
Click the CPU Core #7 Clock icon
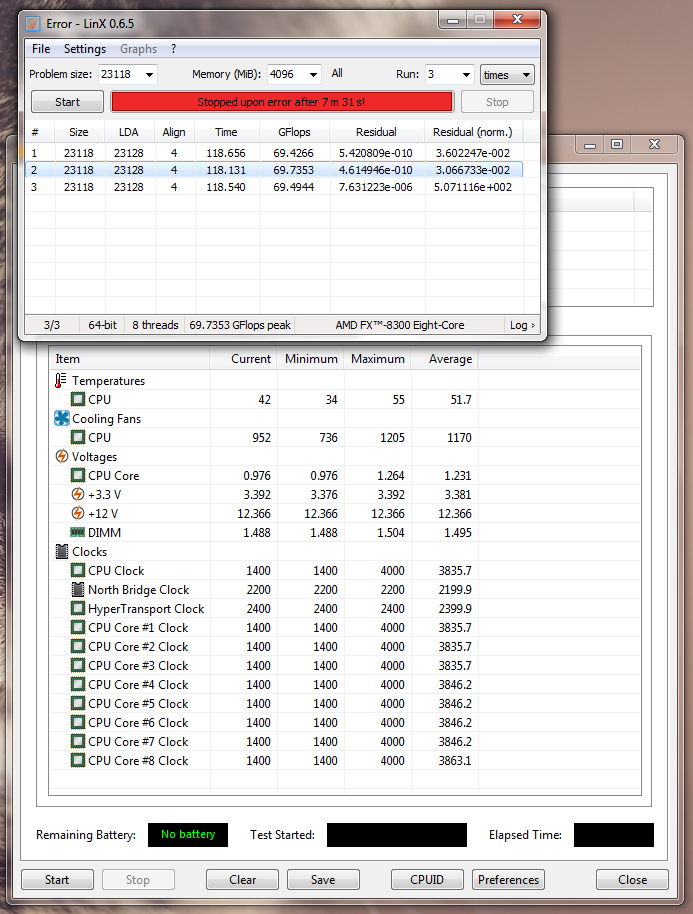click(78, 741)
